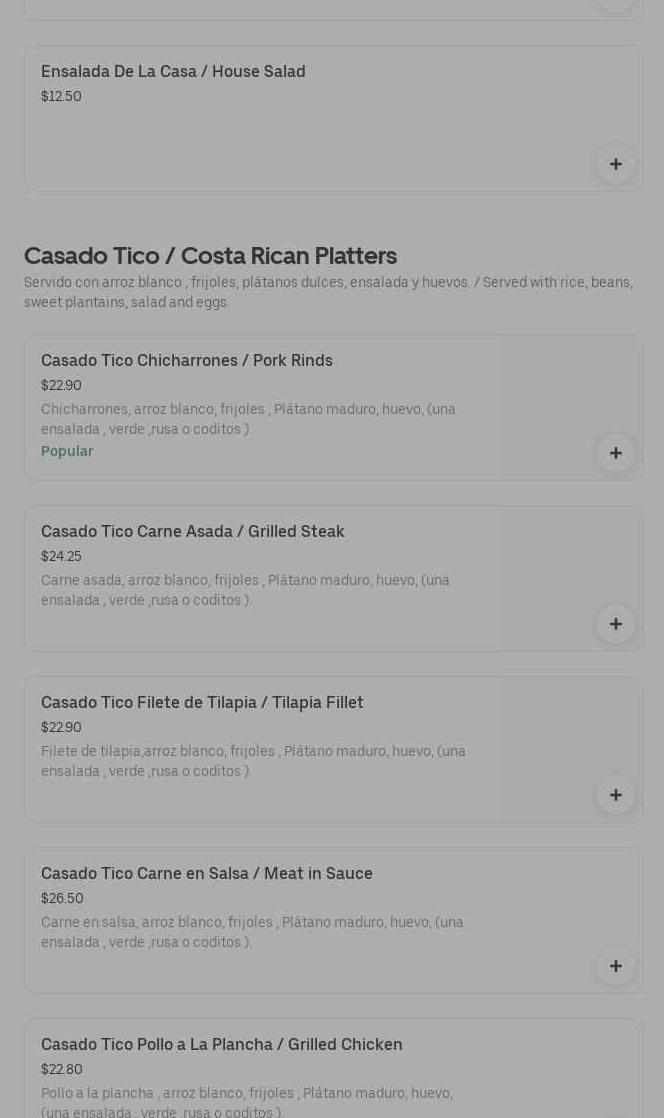Select Casado Tico Carne Asada / Grilled Steak title
This screenshot has width=664, height=1118.
(x=193, y=532)
